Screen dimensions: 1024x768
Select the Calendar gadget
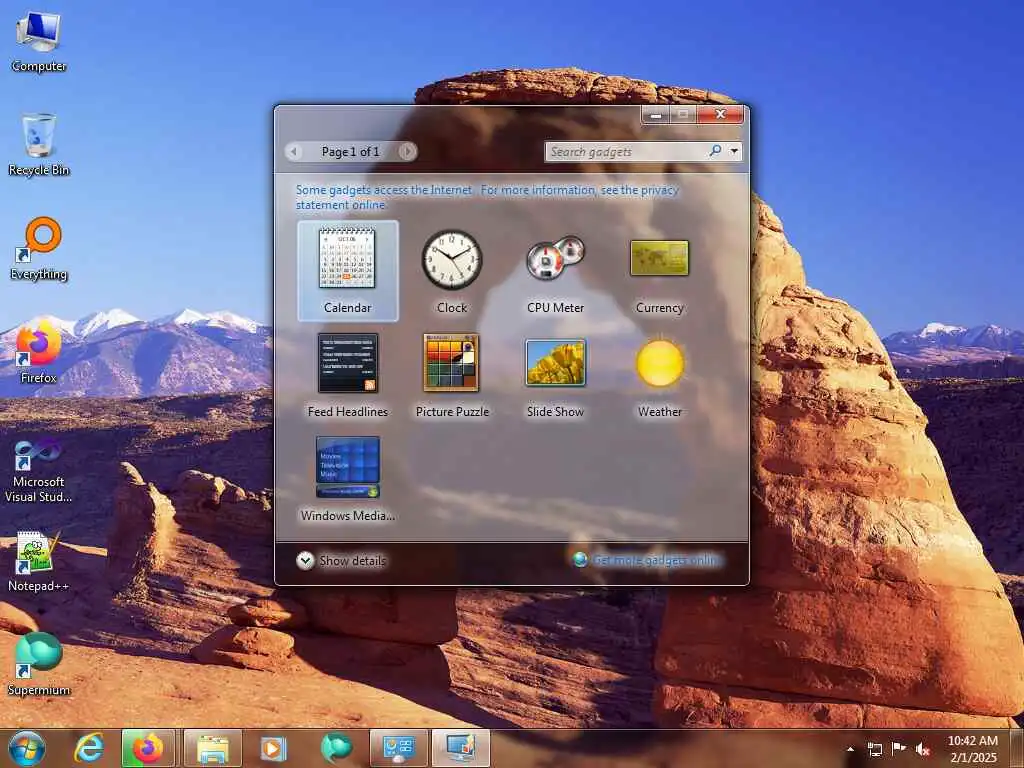[x=347, y=270]
